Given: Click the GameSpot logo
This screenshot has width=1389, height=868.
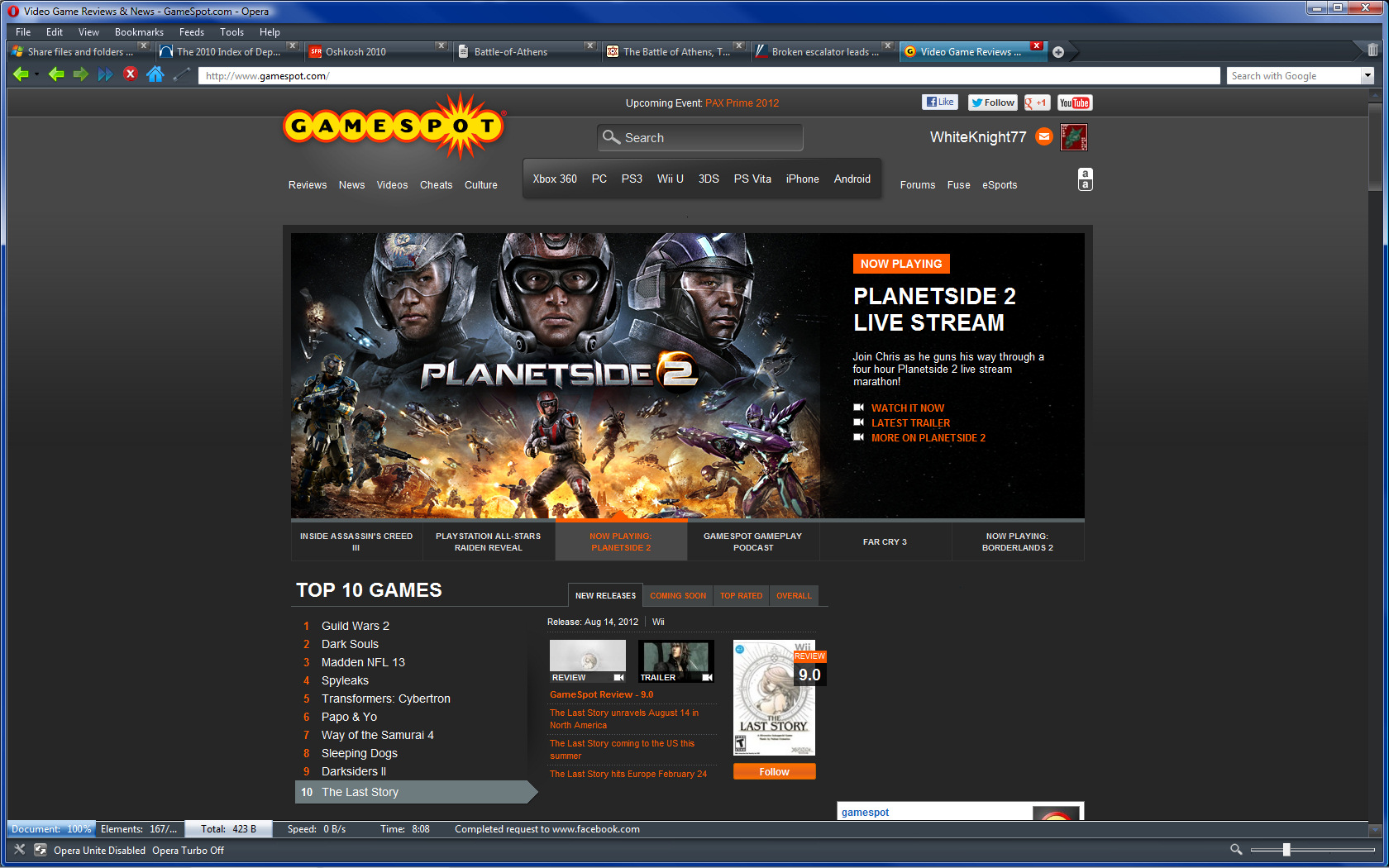Looking at the screenshot, I should pyautogui.click(x=394, y=126).
